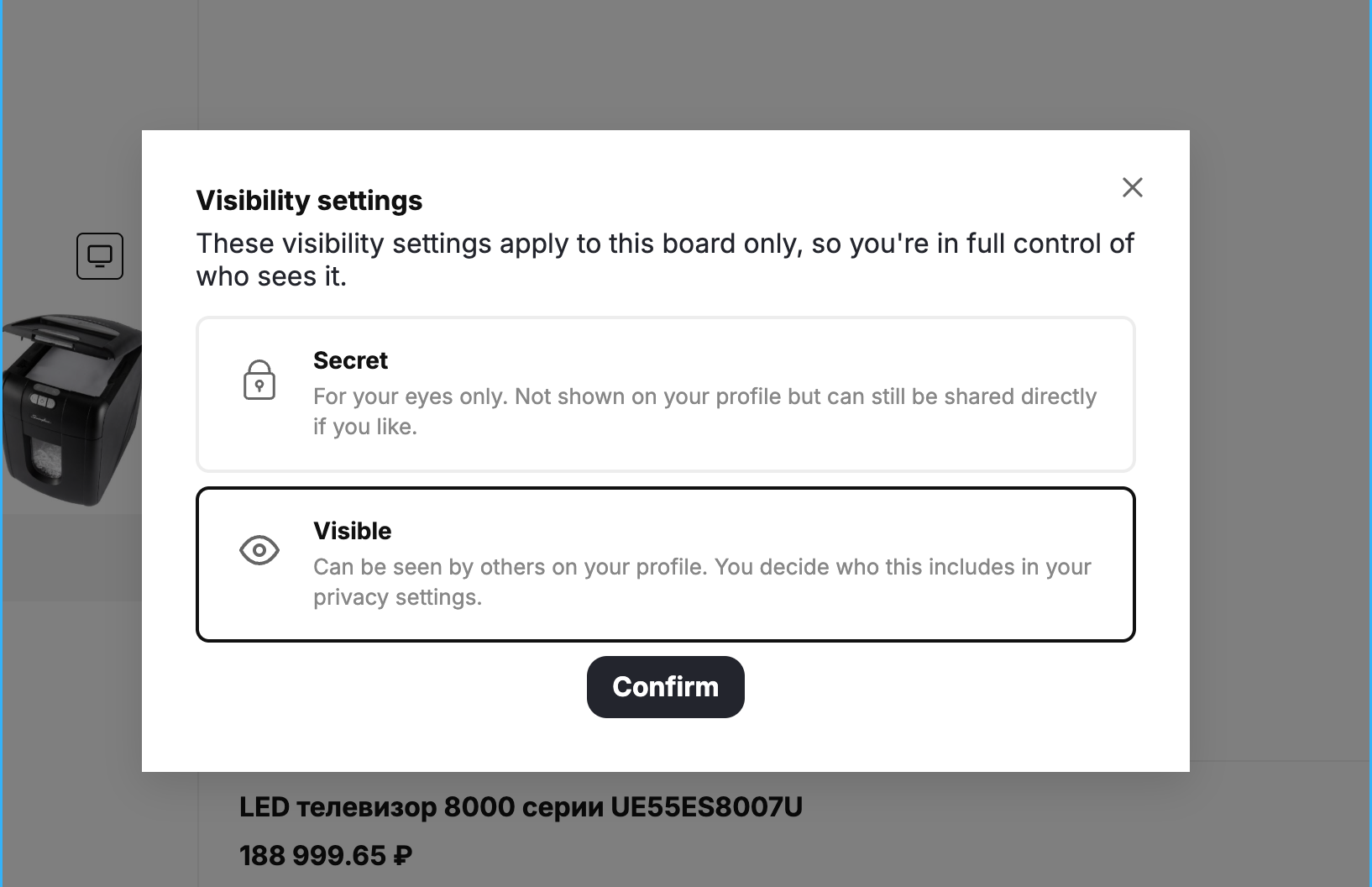Choose the bold Secret label
This screenshot has width=1372, height=887.
pyautogui.click(x=350, y=360)
